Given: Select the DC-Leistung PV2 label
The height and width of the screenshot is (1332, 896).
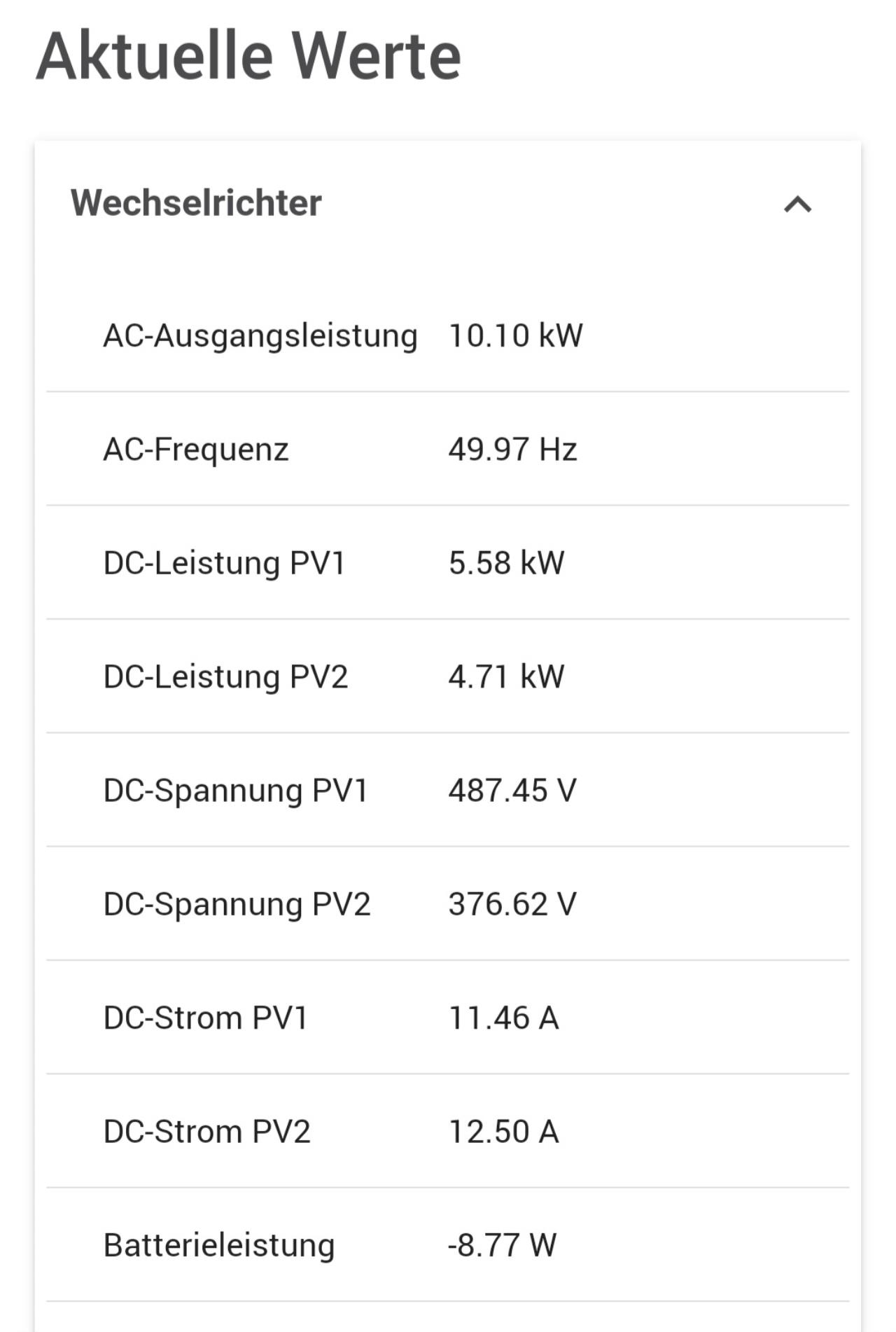Looking at the screenshot, I should [225, 677].
